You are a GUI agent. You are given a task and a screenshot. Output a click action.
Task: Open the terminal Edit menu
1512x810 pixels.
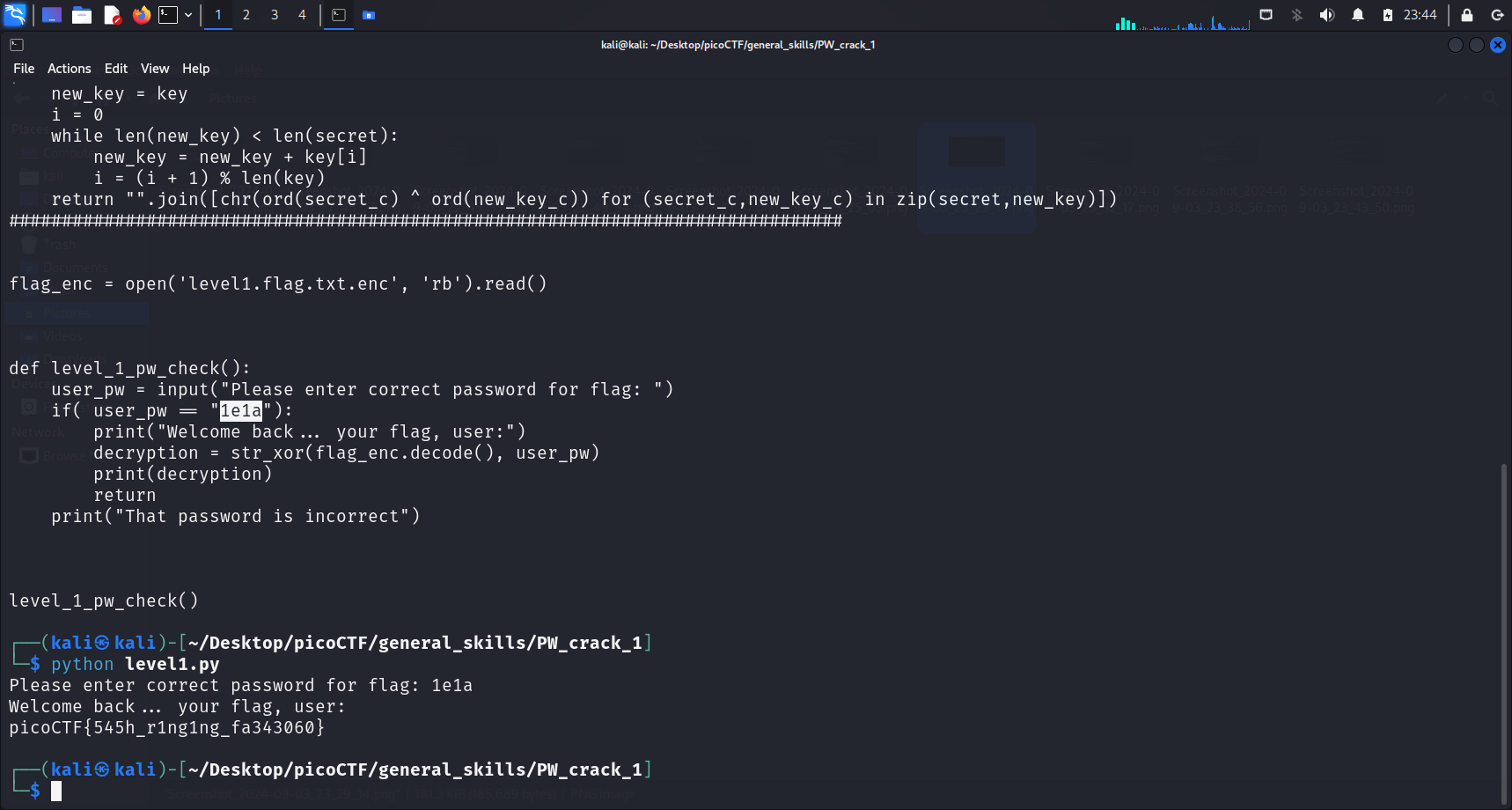(x=115, y=69)
